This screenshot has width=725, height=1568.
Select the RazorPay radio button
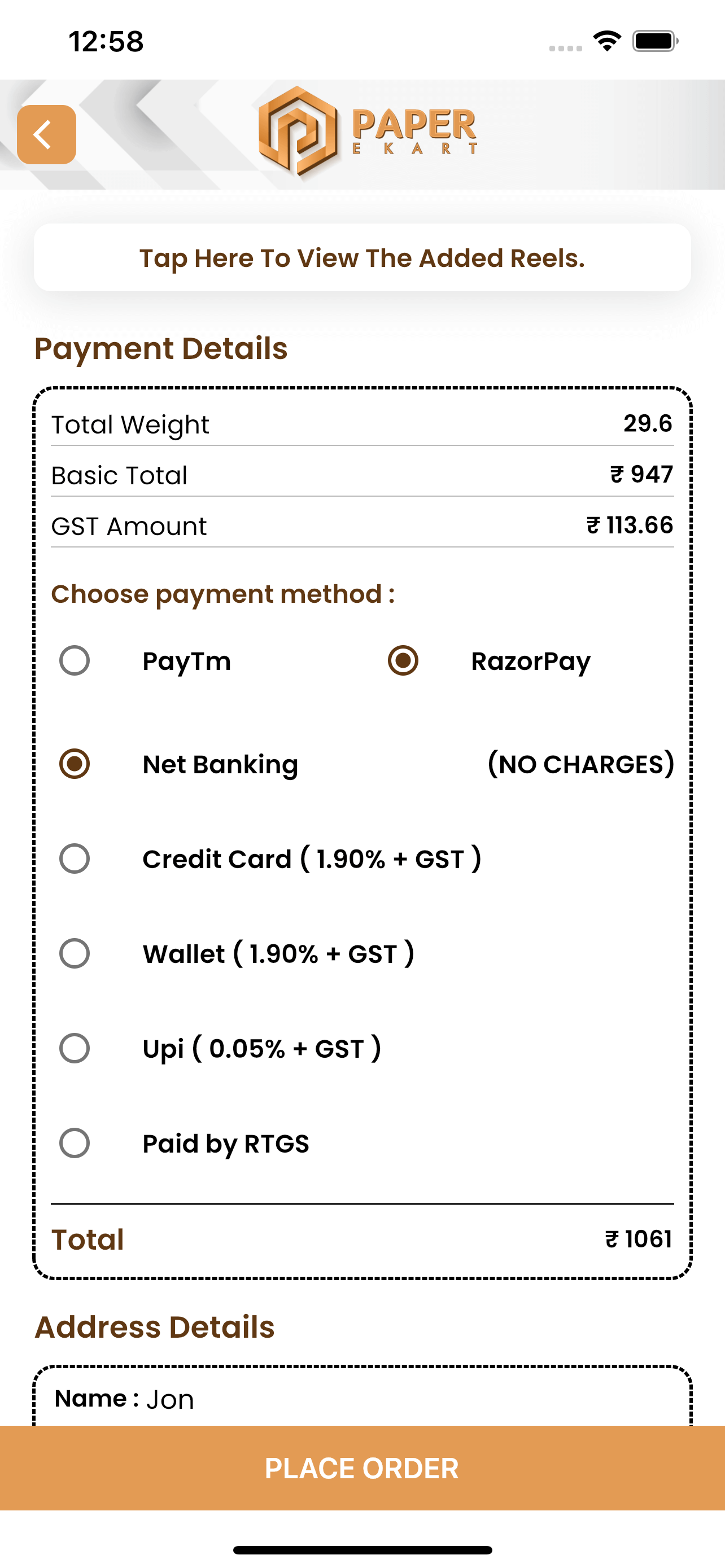403,660
